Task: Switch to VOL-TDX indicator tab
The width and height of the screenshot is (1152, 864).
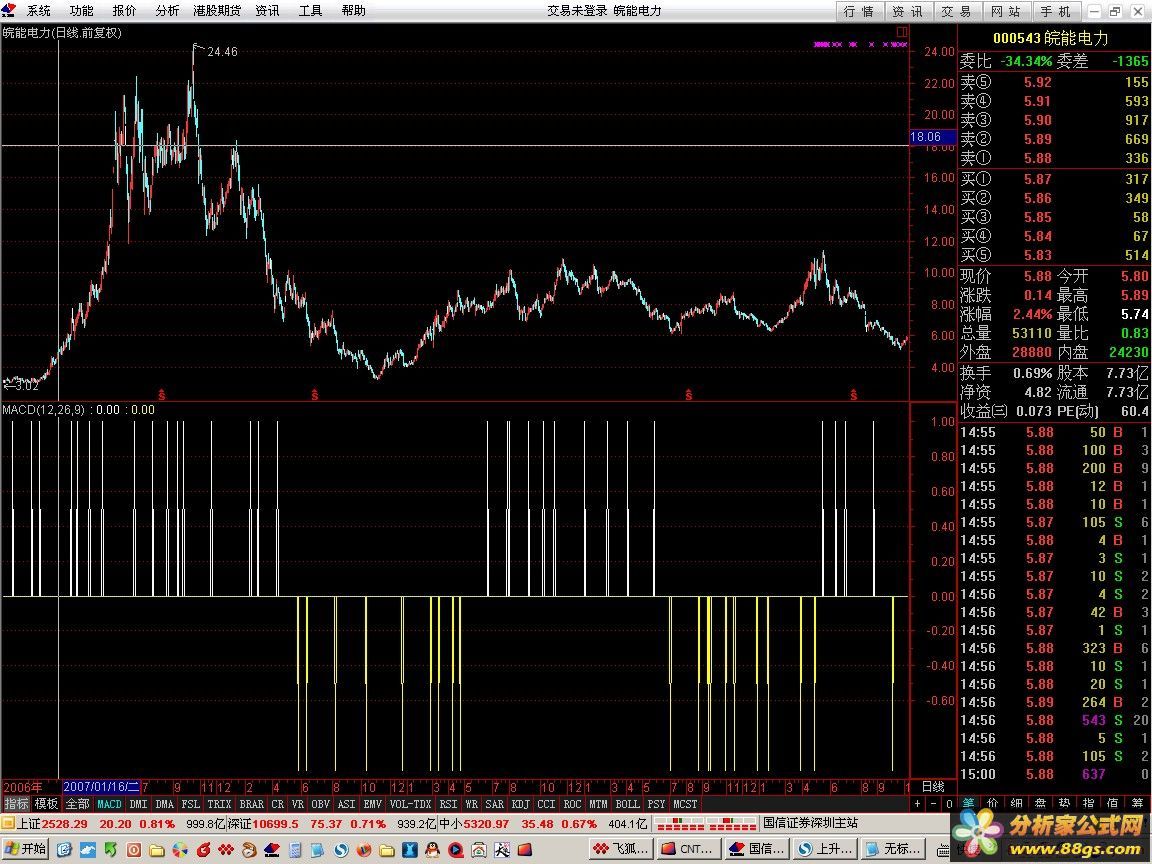Action: 411,804
